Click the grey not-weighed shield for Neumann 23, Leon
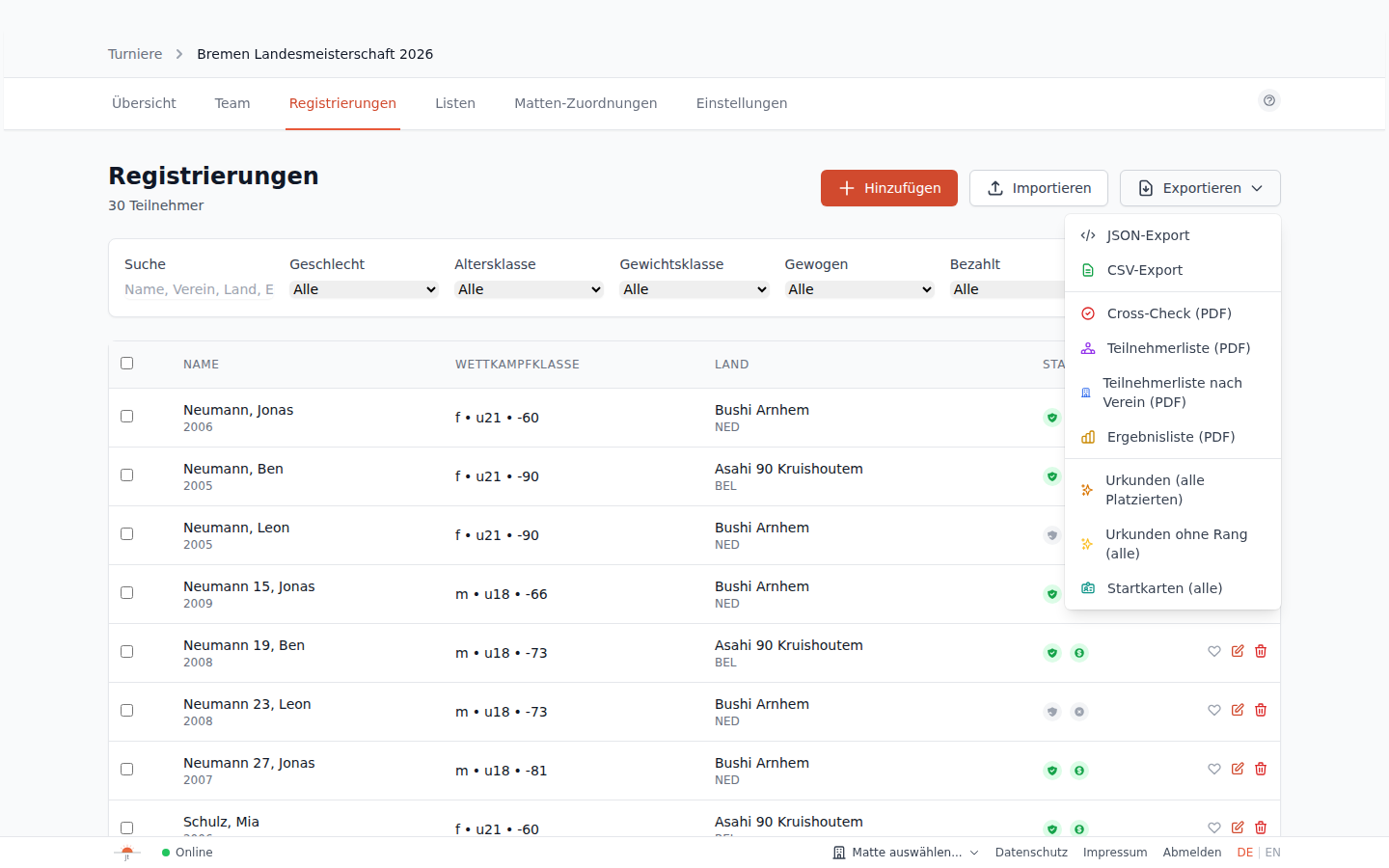 [x=1052, y=712]
